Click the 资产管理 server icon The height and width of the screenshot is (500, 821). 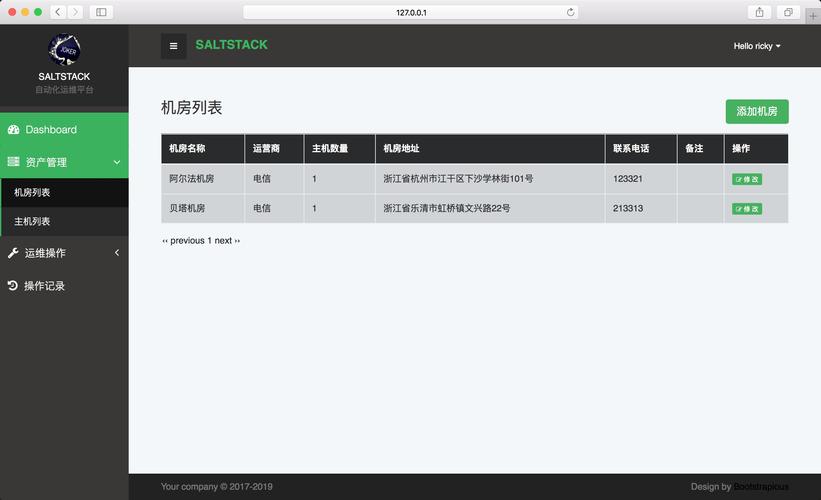click(14, 161)
